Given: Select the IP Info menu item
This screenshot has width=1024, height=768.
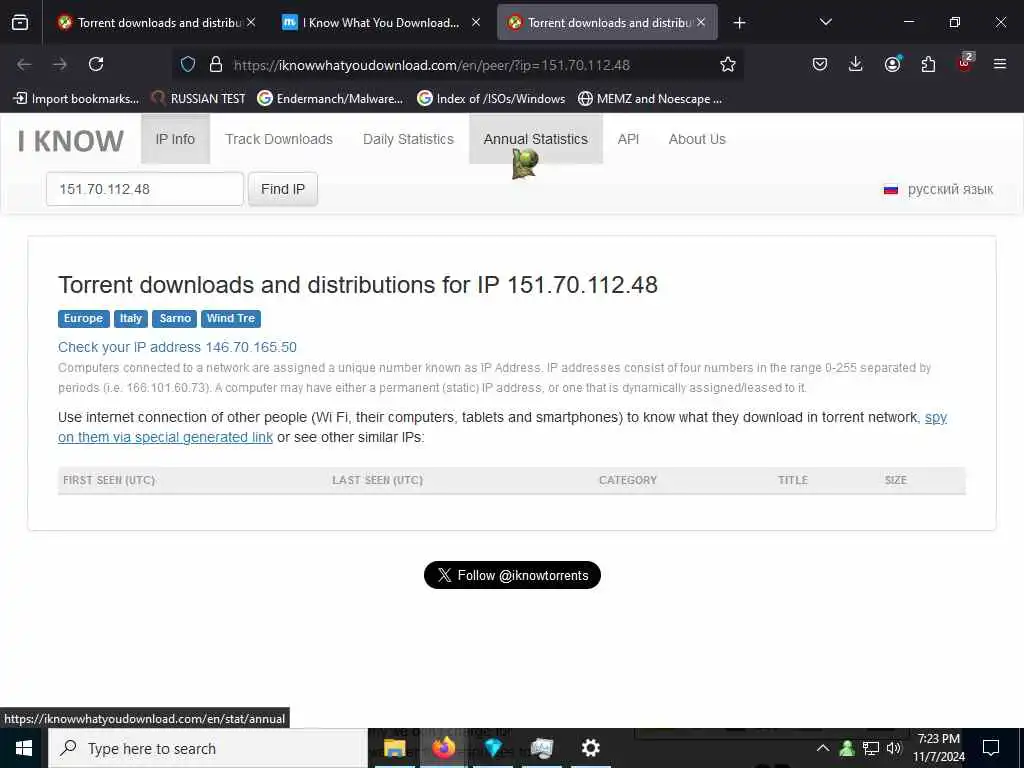Looking at the screenshot, I should (x=175, y=139).
